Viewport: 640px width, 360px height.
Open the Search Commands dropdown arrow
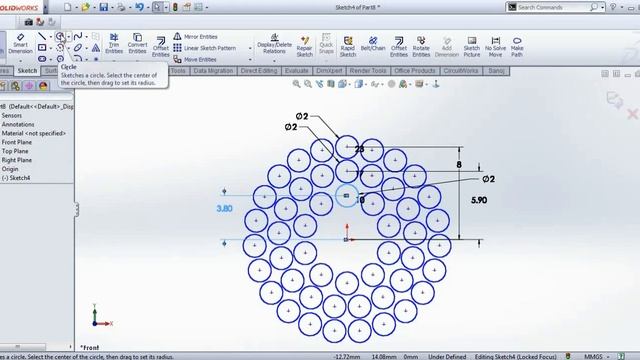click(x=602, y=7)
